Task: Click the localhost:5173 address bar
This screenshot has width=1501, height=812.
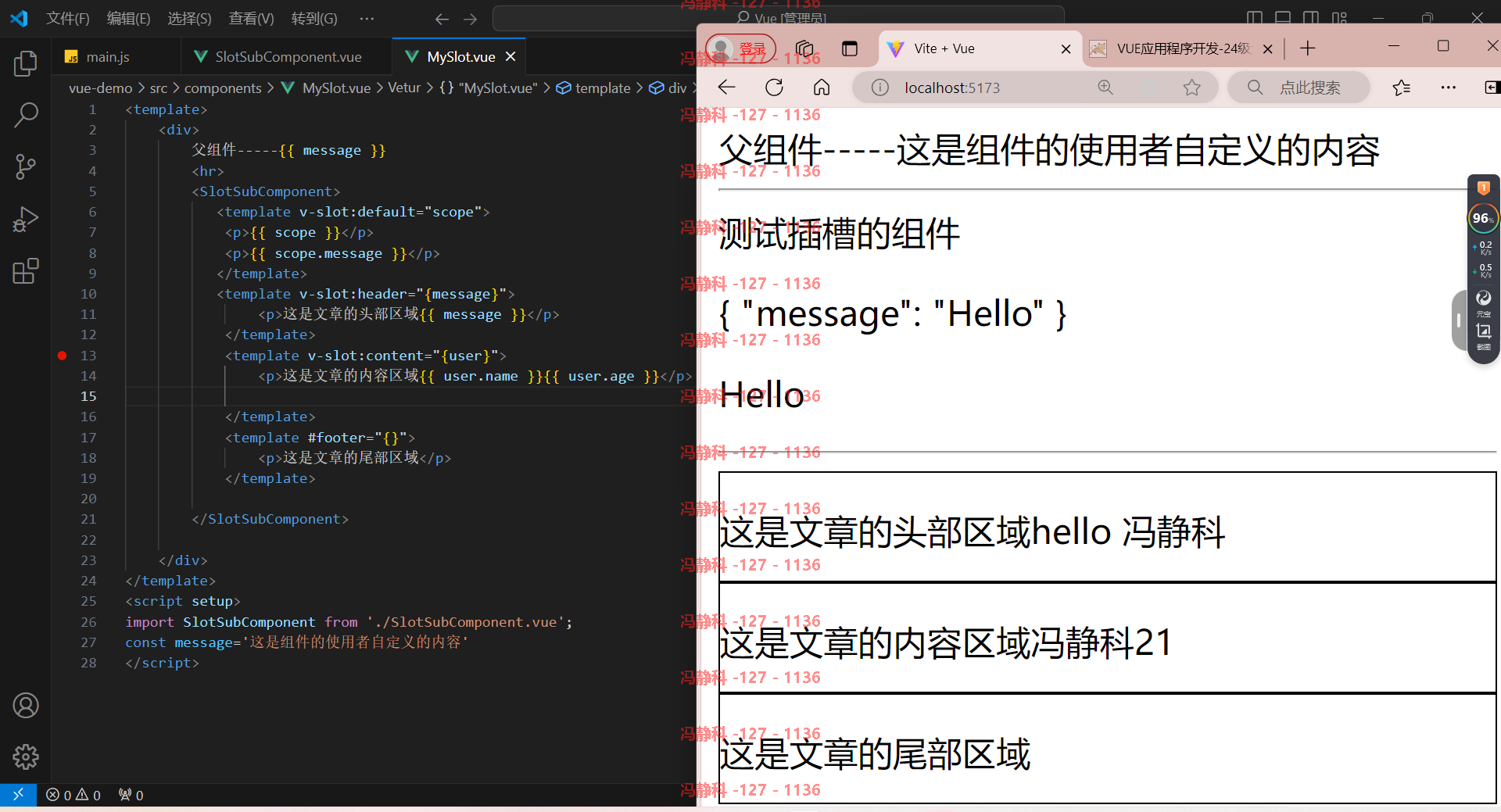Action: tap(1034, 88)
